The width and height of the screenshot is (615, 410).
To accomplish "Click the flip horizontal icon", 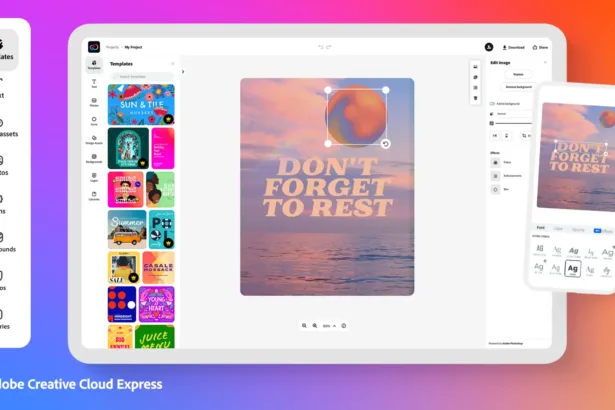I will [495, 136].
